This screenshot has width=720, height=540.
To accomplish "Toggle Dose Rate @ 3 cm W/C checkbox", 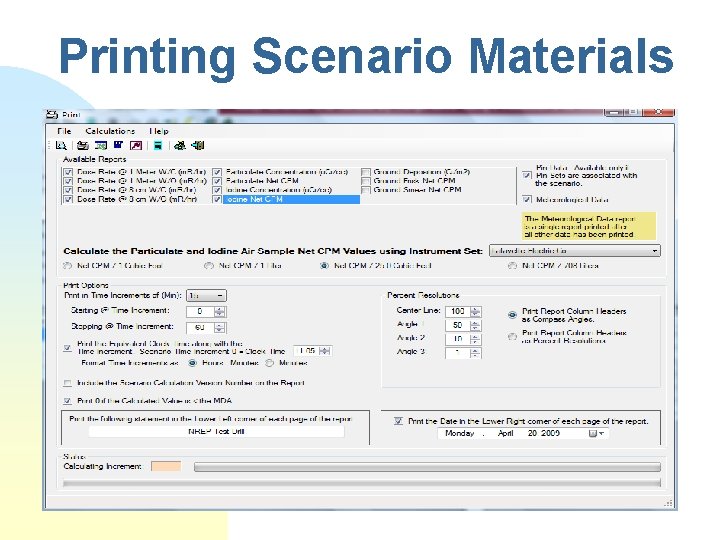I will pos(68,190).
